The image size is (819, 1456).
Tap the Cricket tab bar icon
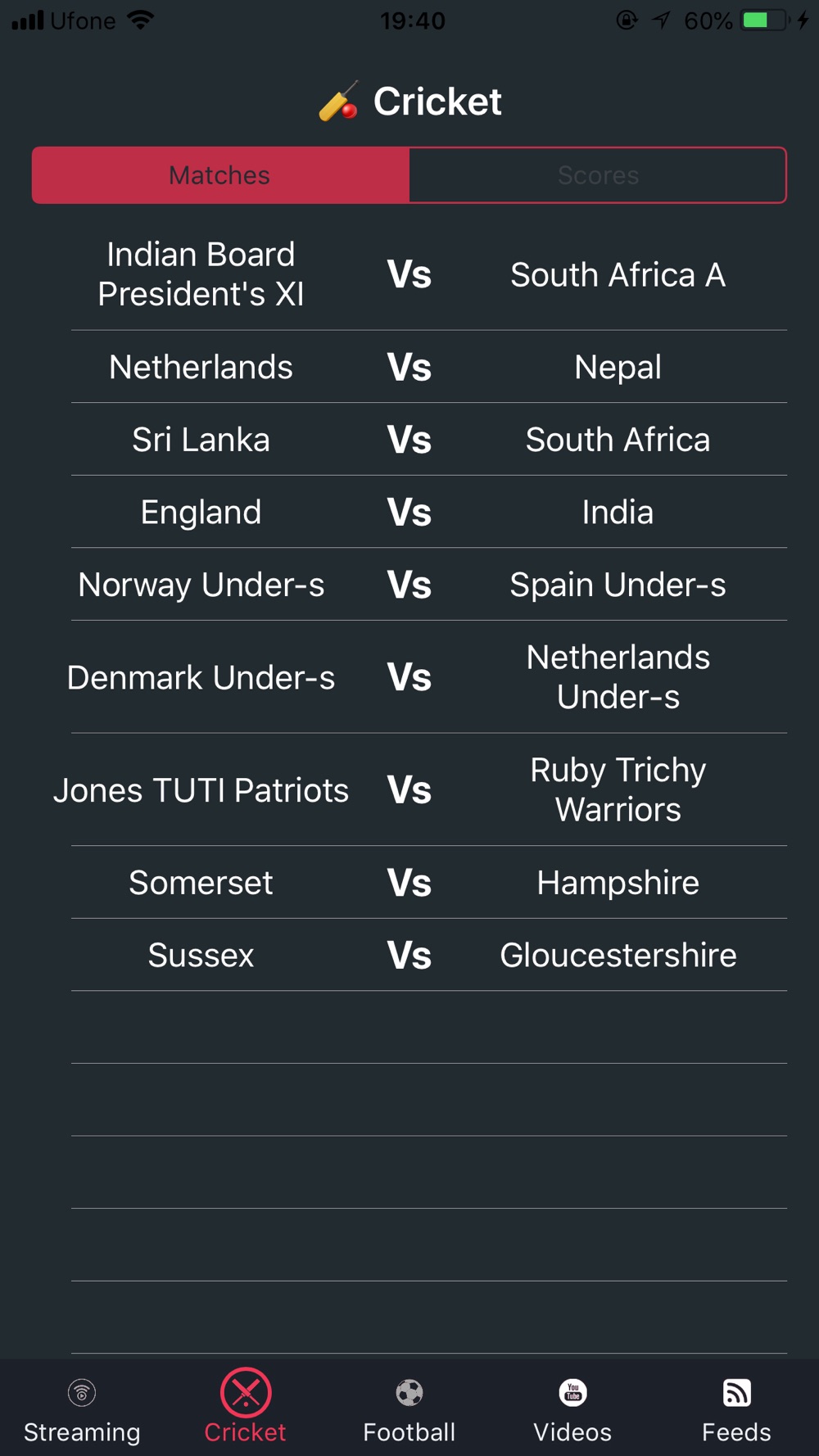[x=246, y=1392]
